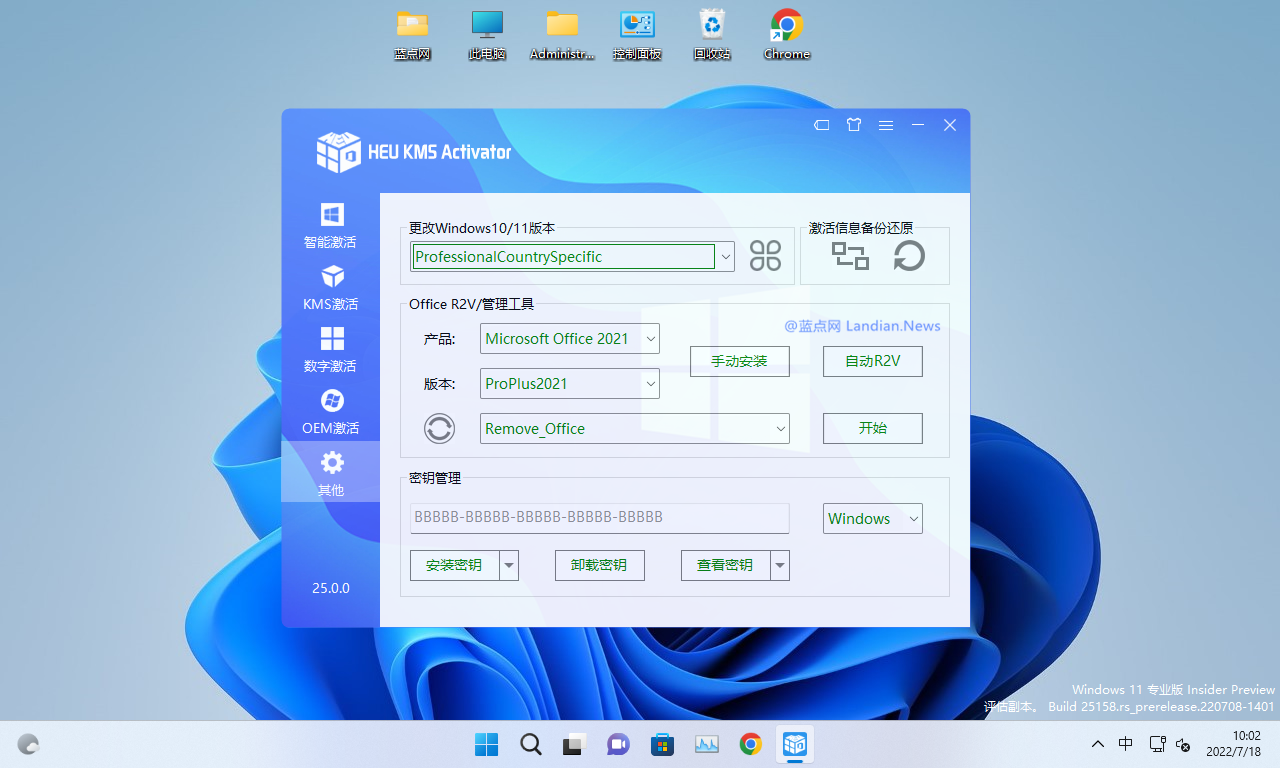Click the refresh icon beside Remove_Office
This screenshot has height=768, width=1280.
point(439,428)
